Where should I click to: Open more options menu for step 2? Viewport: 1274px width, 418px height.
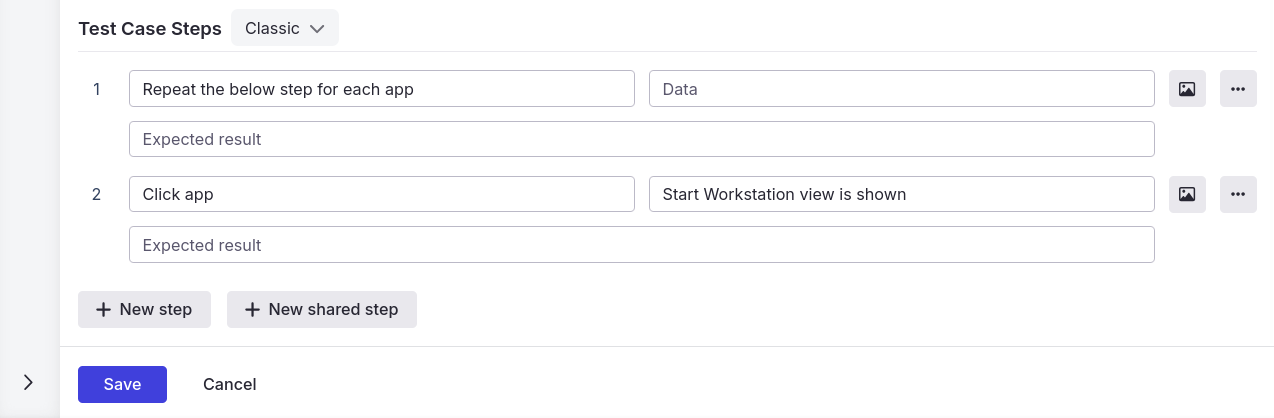pos(1238,194)
